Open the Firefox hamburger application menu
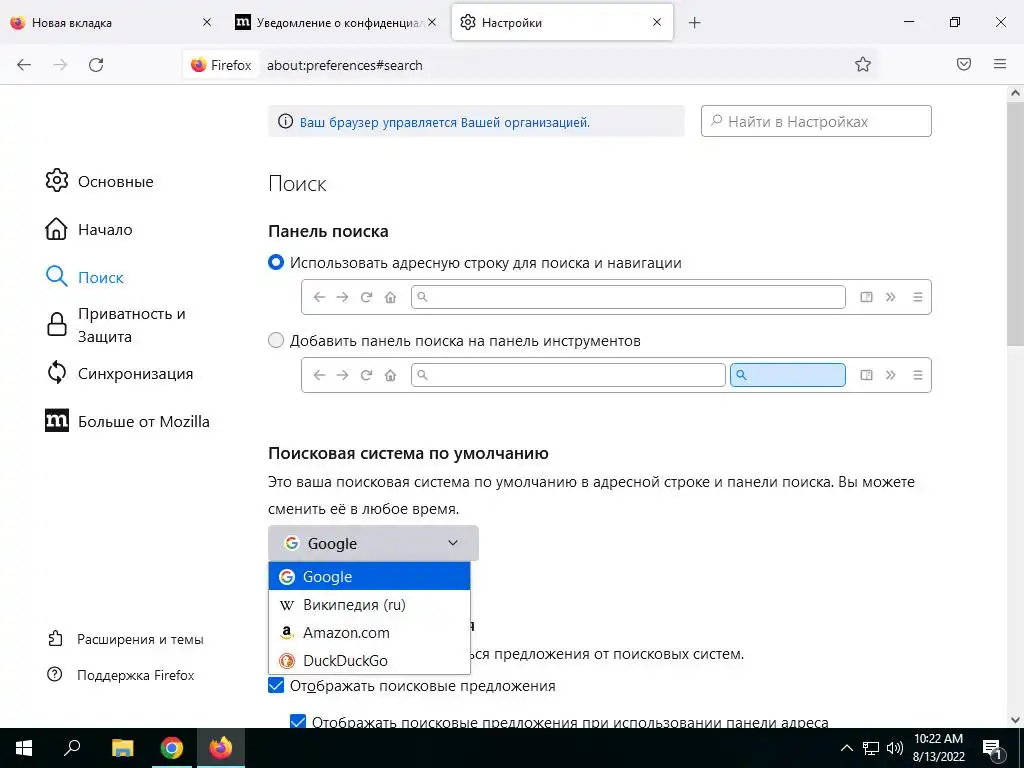The width and height of the screenshot is (1024, 768). (x=1000, y=64)
